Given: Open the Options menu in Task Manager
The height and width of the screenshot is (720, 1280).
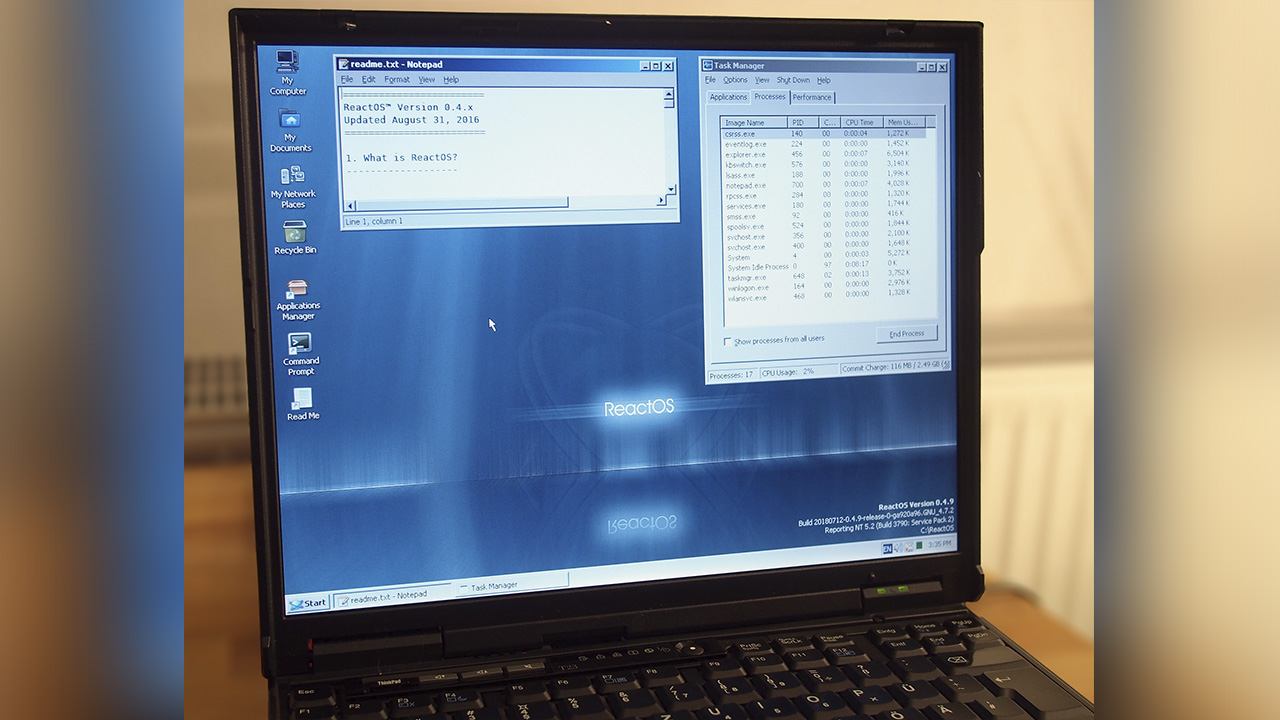Looking at the screenshot, I should [x=735, y=80].
